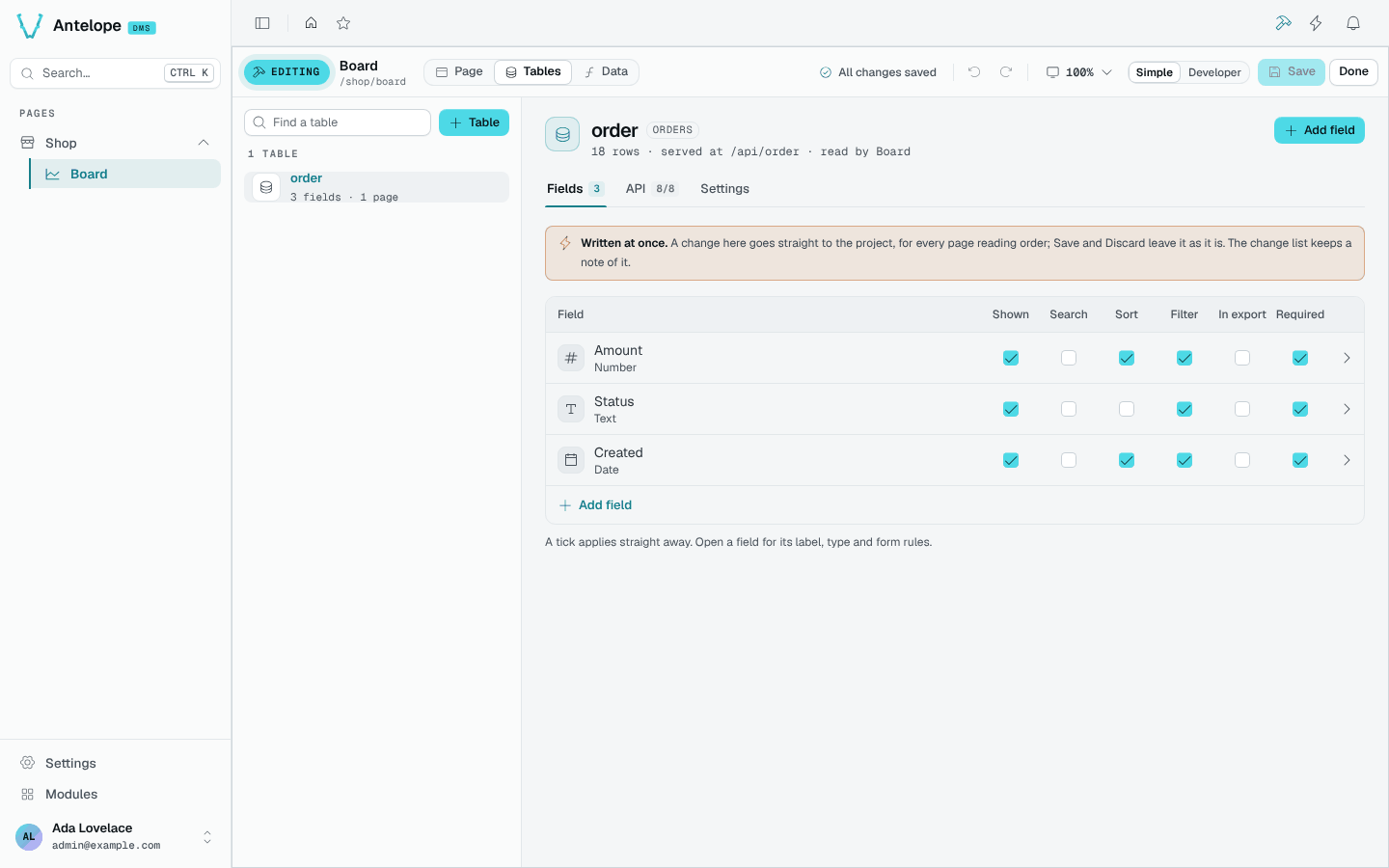Click the order database icon in header
The height and width of the screenshot is (868, 1389).
562,135
